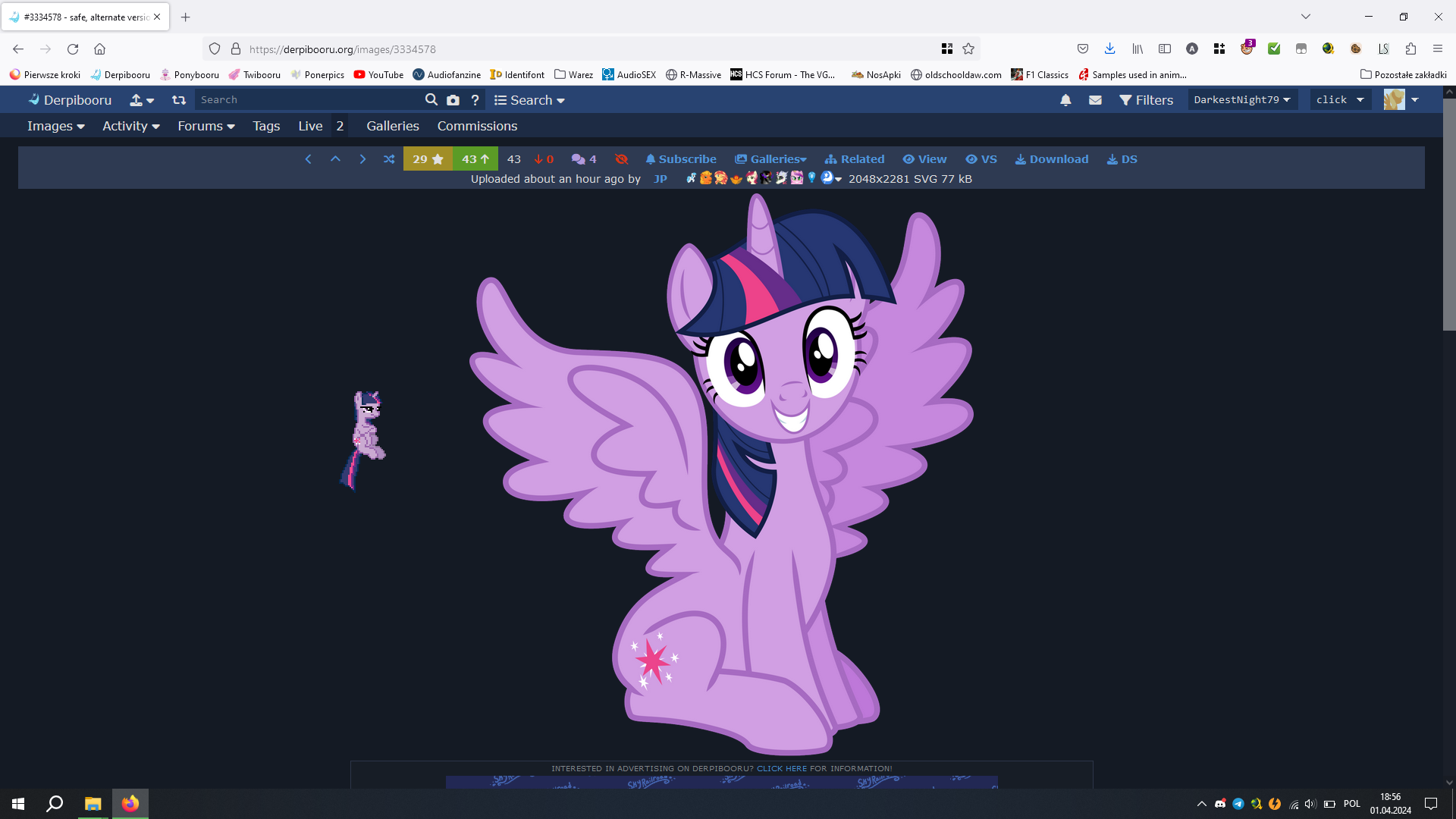The image size is (1456, 819).
Task: Toggle favorite star with 29 count
Action: coord(428,159)
